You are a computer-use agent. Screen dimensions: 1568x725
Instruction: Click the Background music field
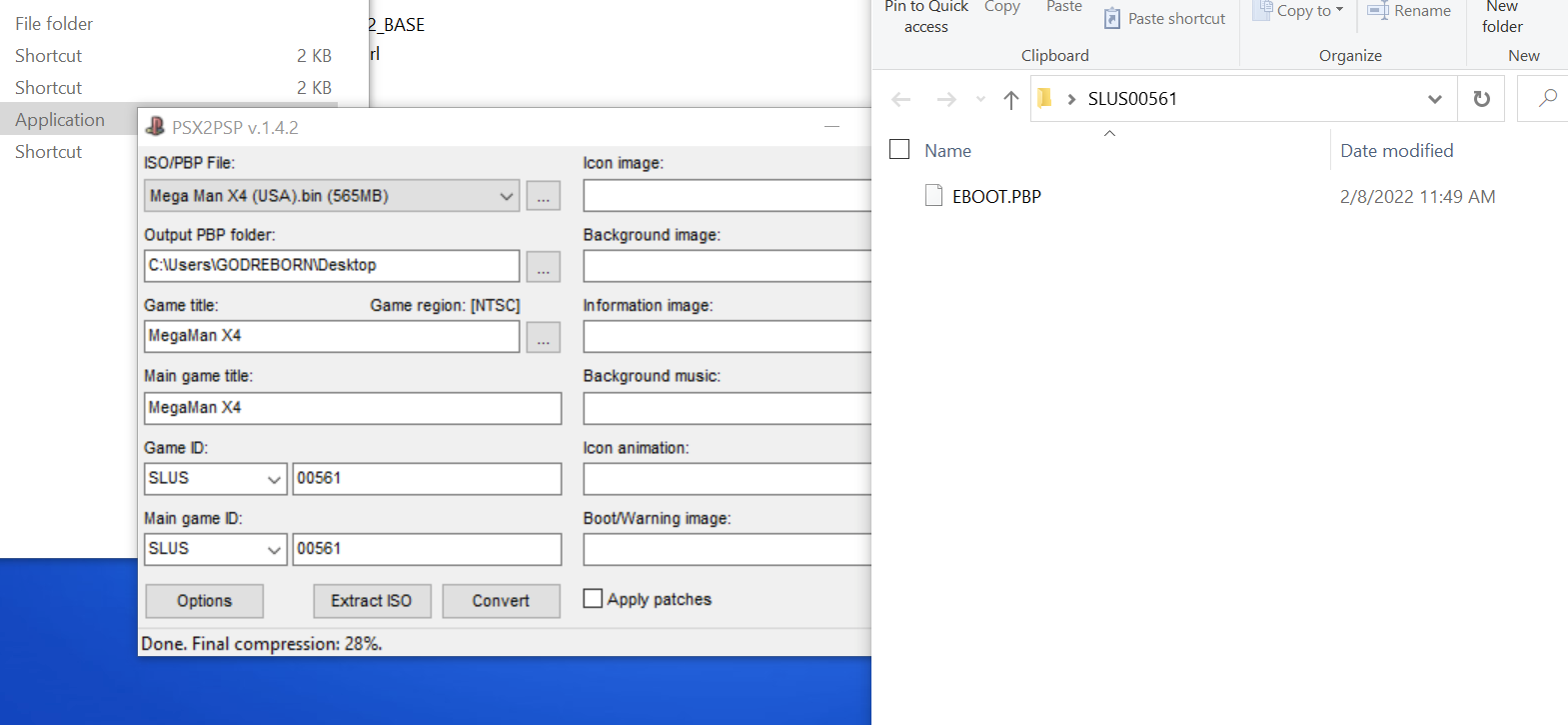coord(728,408)
